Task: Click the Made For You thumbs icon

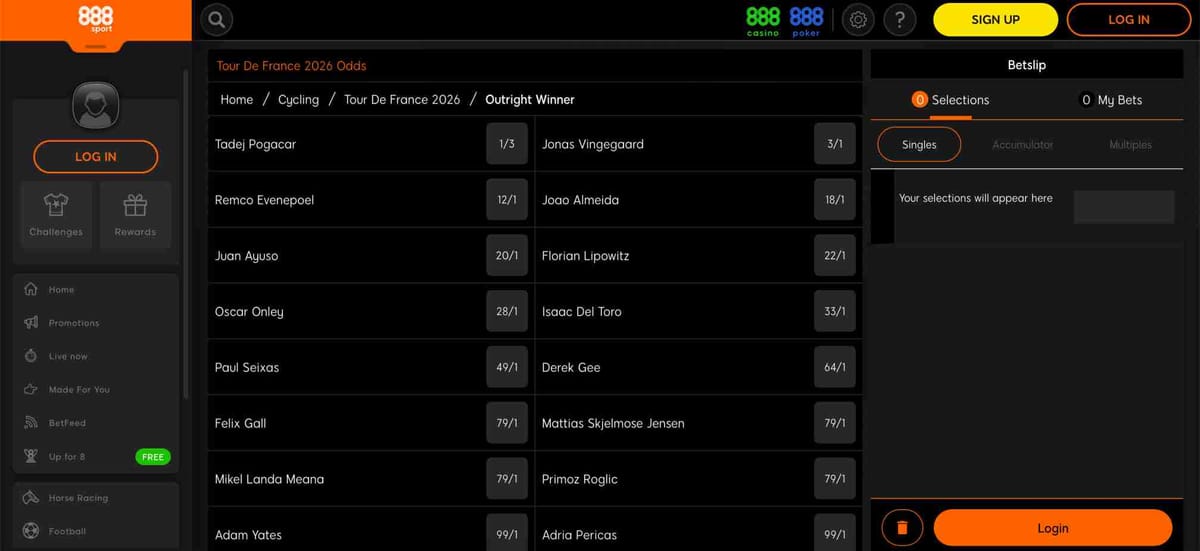Action: [31, 389]
